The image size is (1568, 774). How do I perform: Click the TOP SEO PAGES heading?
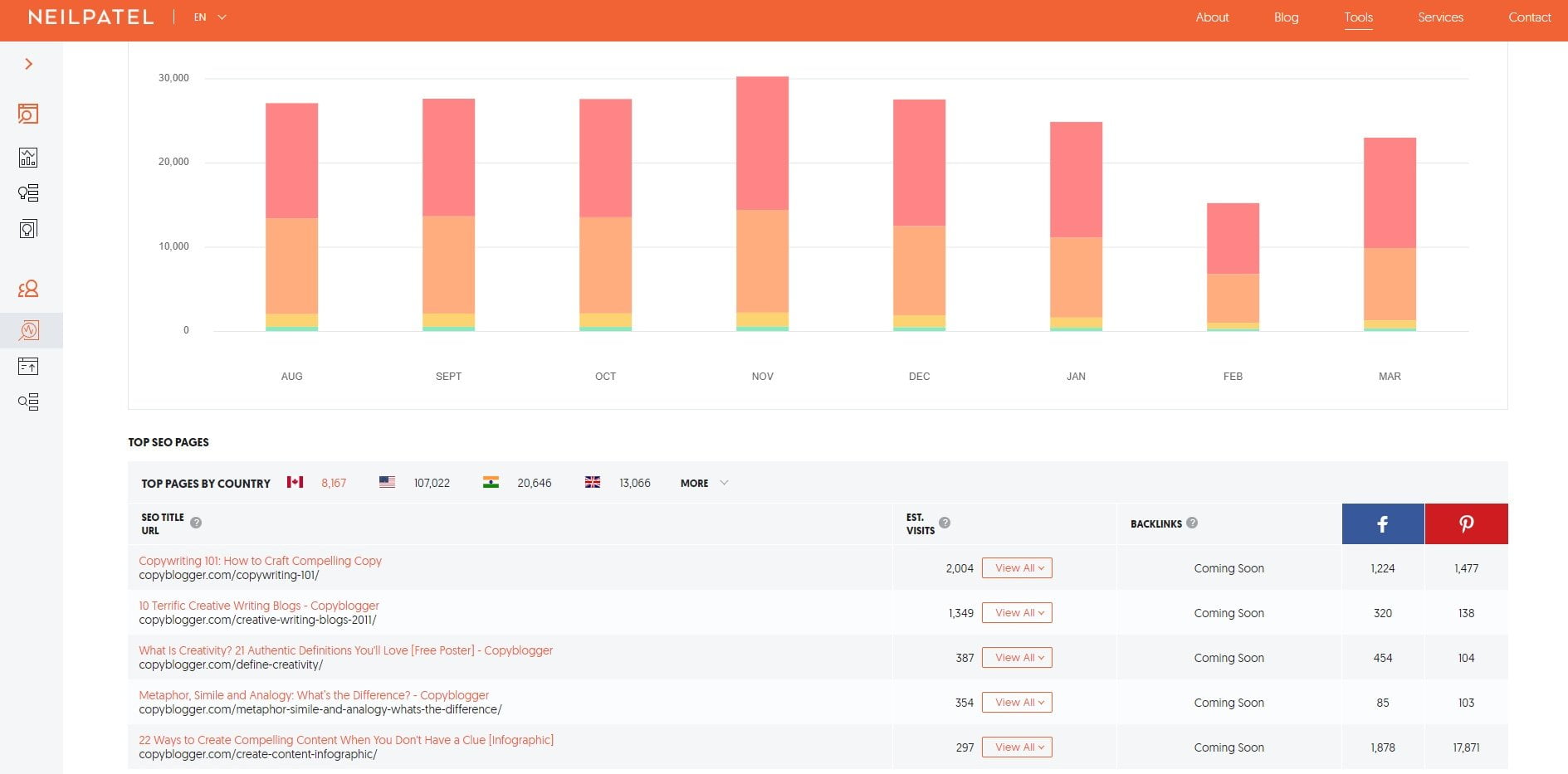(x=169, y=442)
